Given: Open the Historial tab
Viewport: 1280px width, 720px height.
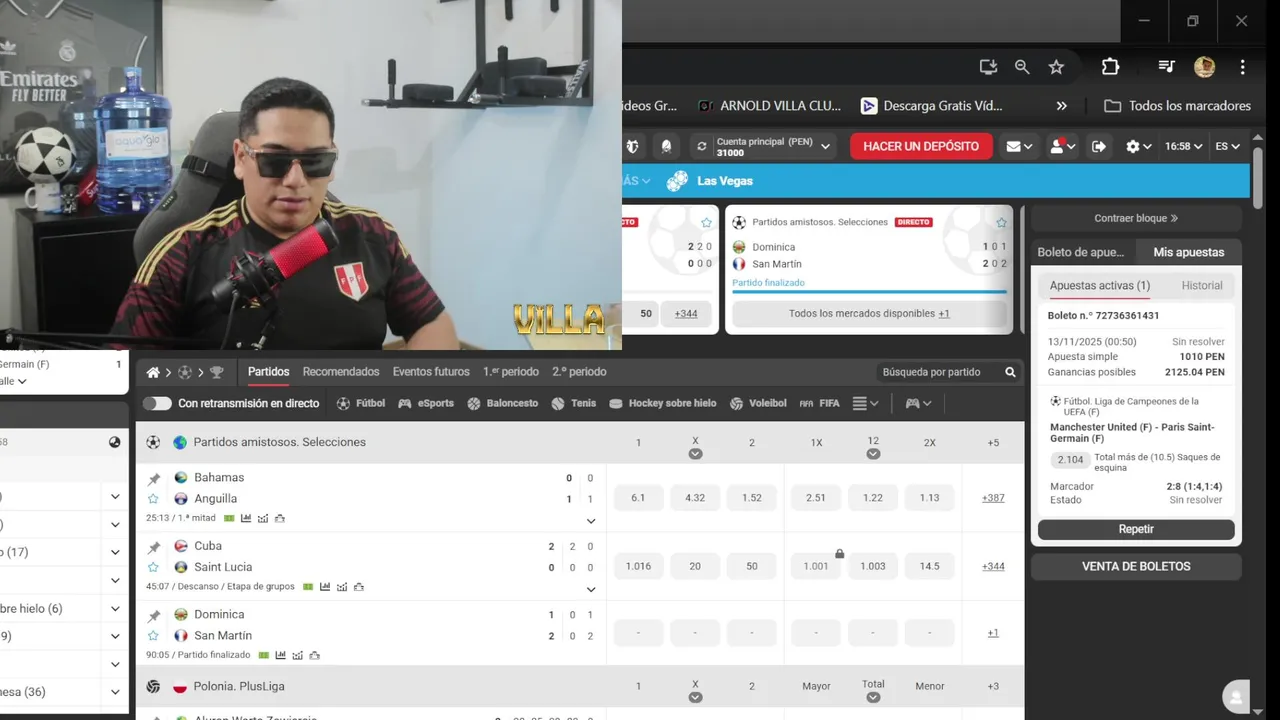Looking at the screenshot, I should [x=1202, y=286].
